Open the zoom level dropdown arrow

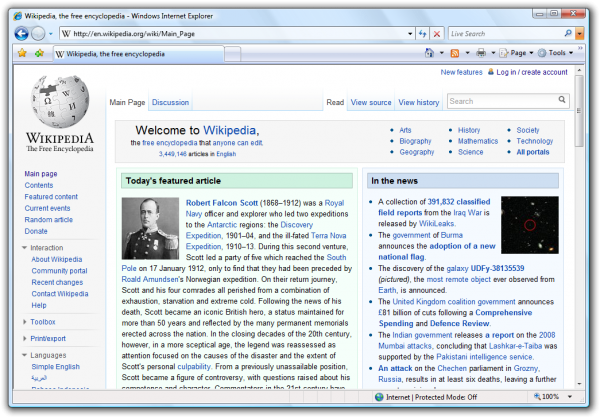point(570,397)
